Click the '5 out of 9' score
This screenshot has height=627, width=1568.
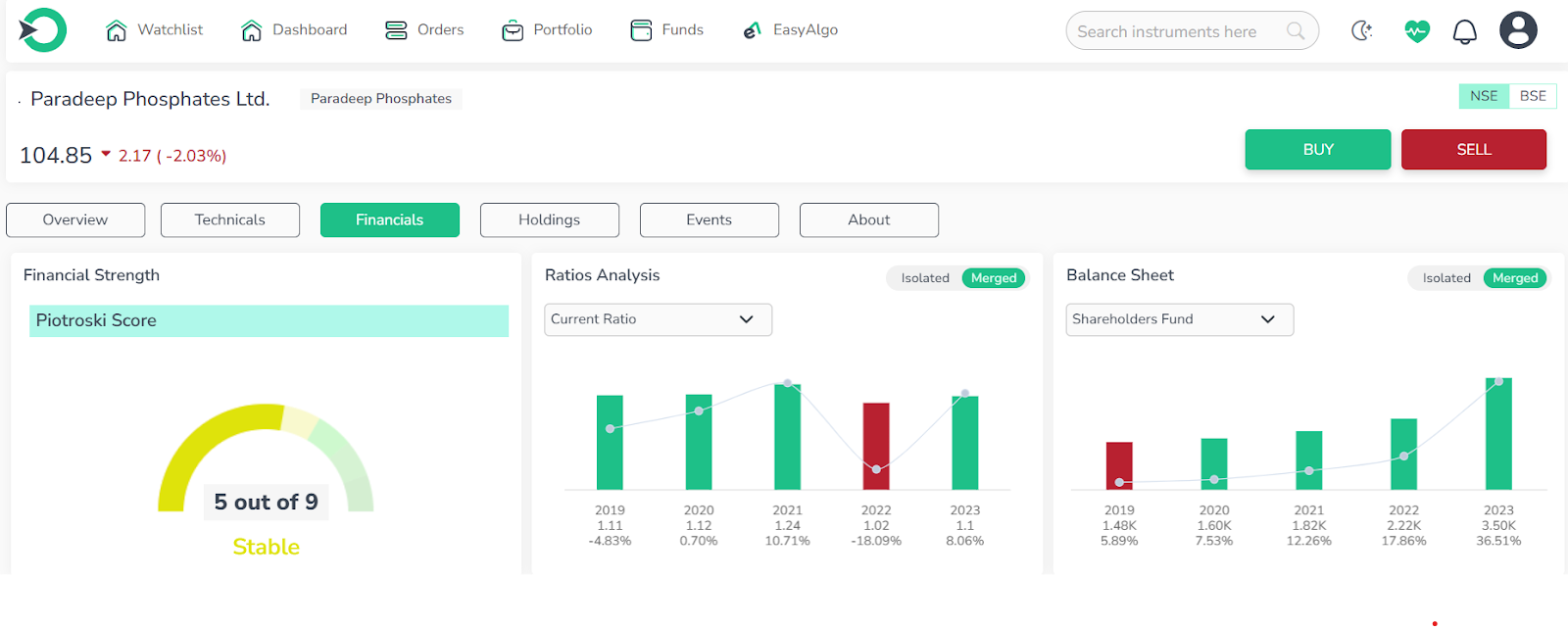(x=267, y=503)
